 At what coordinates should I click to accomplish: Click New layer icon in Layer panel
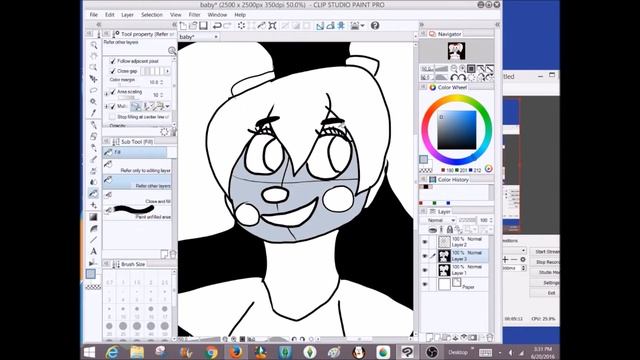pos(430,337)
